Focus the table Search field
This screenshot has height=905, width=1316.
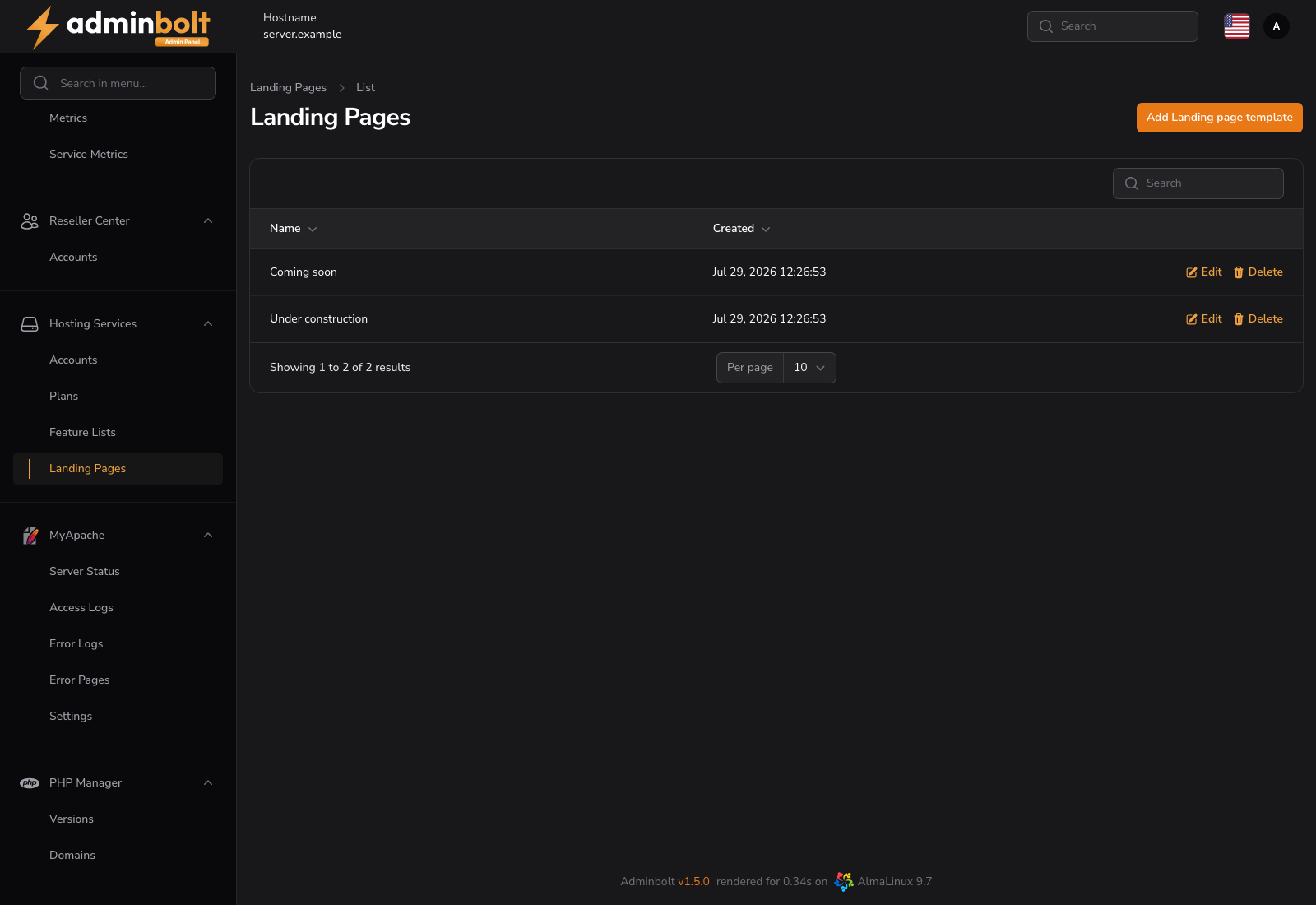[1198, 183]
